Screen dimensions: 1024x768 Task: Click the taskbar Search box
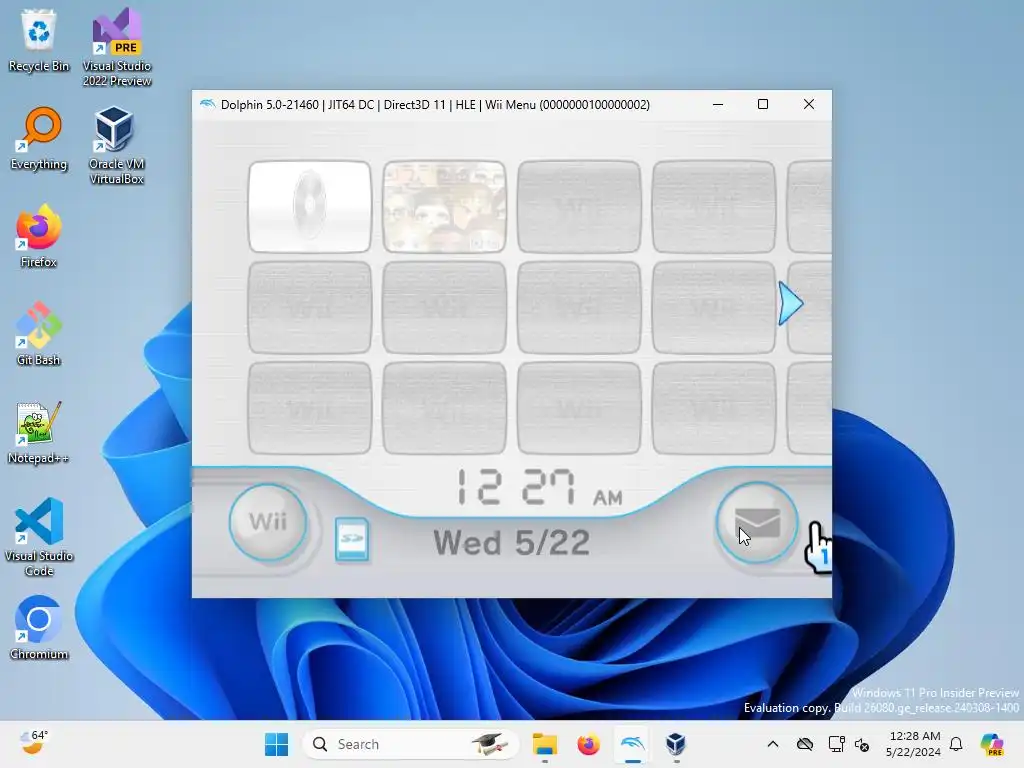410,744
